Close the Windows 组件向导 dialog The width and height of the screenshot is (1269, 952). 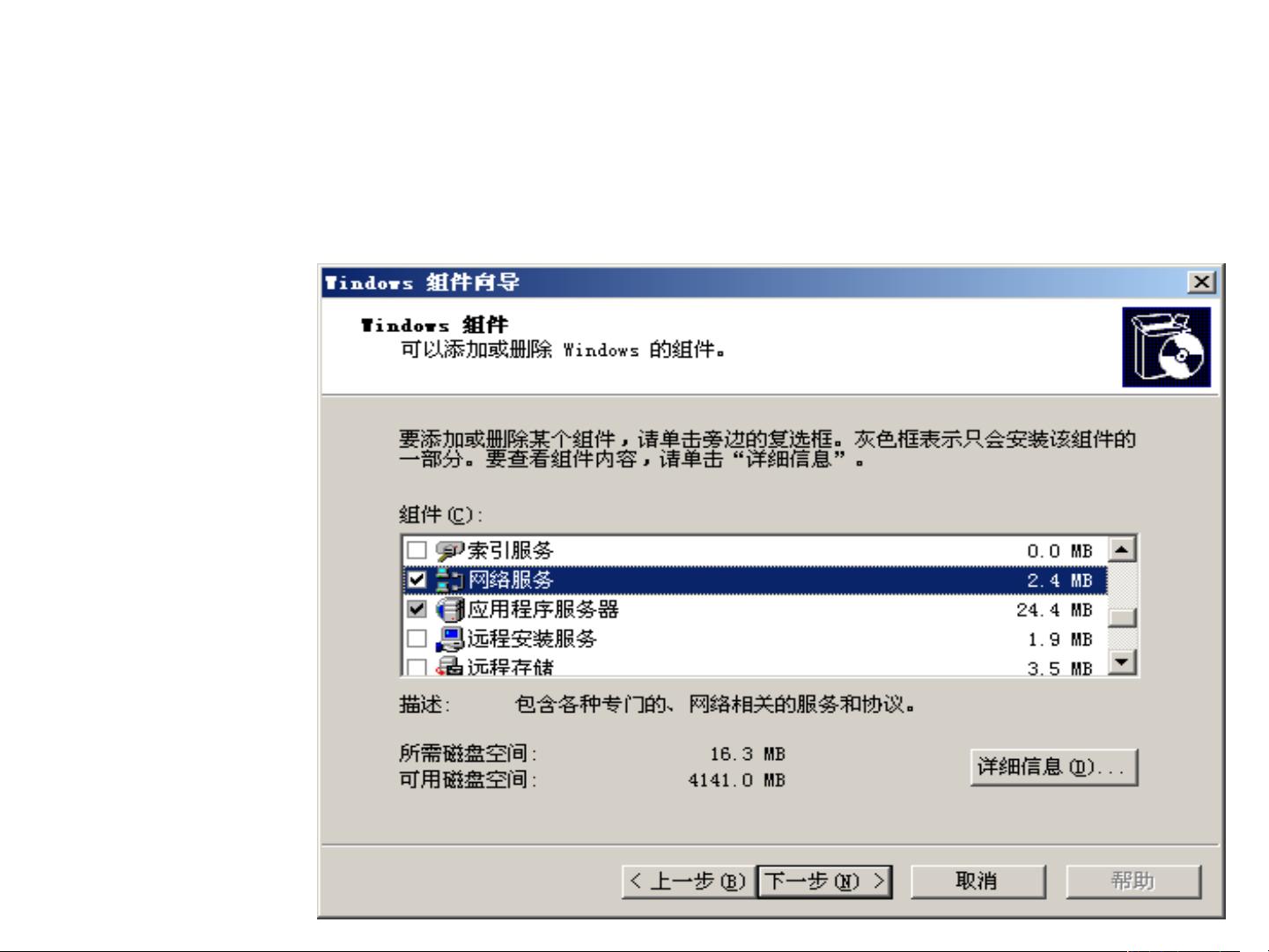click(x=1202, y=283)
